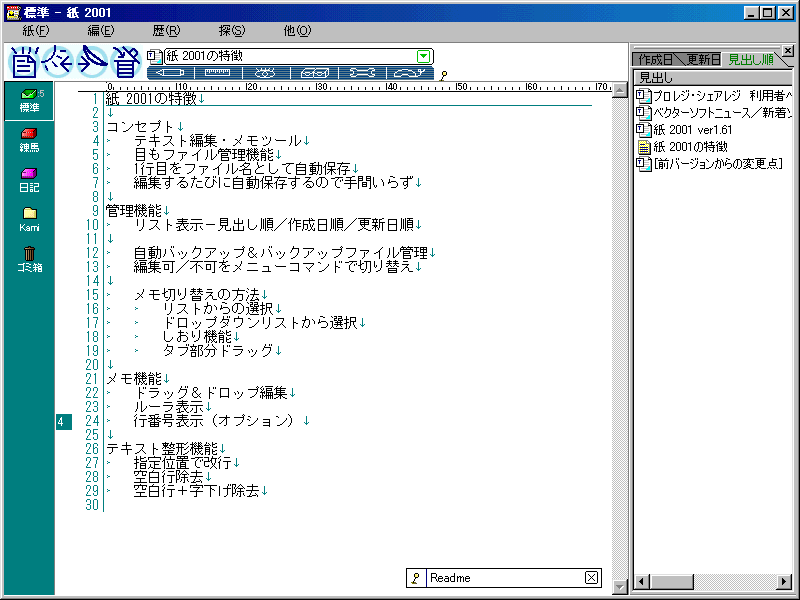Switch to the 見出し順 tab
The width and height of the screenshot is (800, 600).
[x=751, y=60]
